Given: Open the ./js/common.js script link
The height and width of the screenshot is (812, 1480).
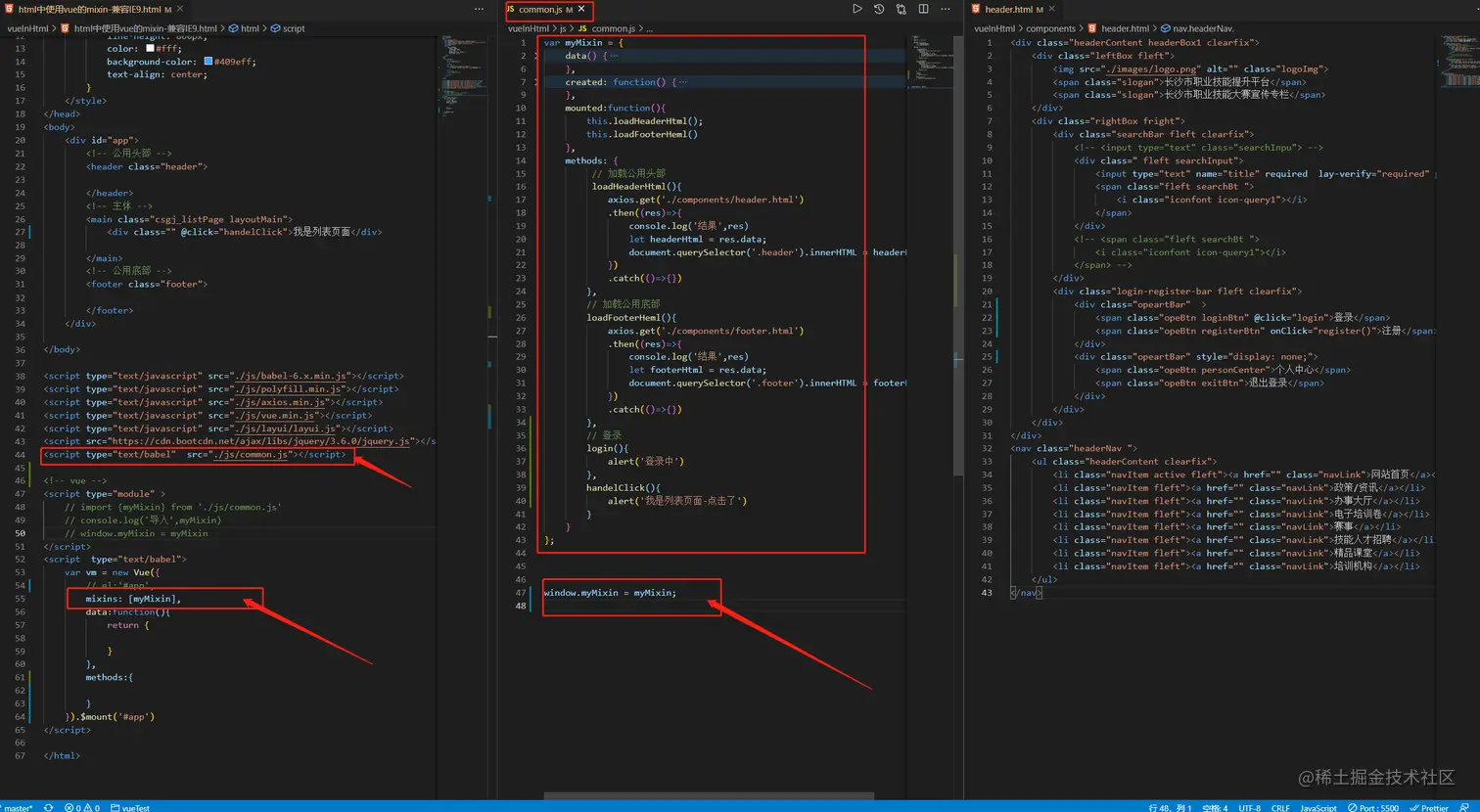Looking at the screenshot, I should [252, 455].
